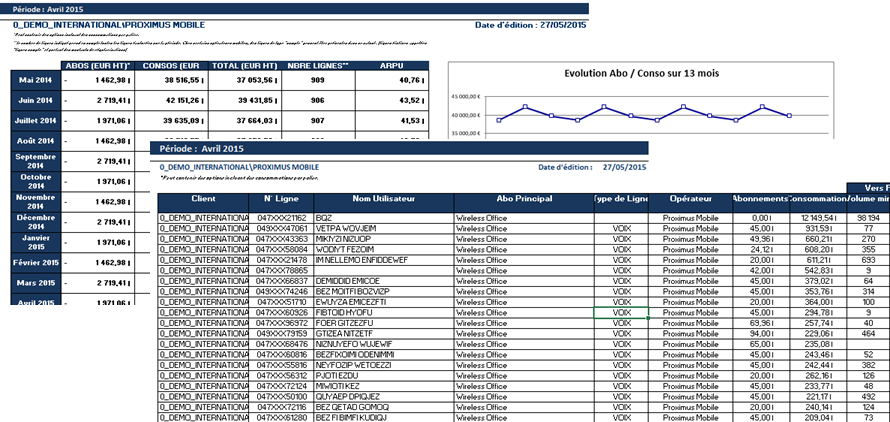Click volume value 98 194

pyautogui.click(x=868, y=218)
